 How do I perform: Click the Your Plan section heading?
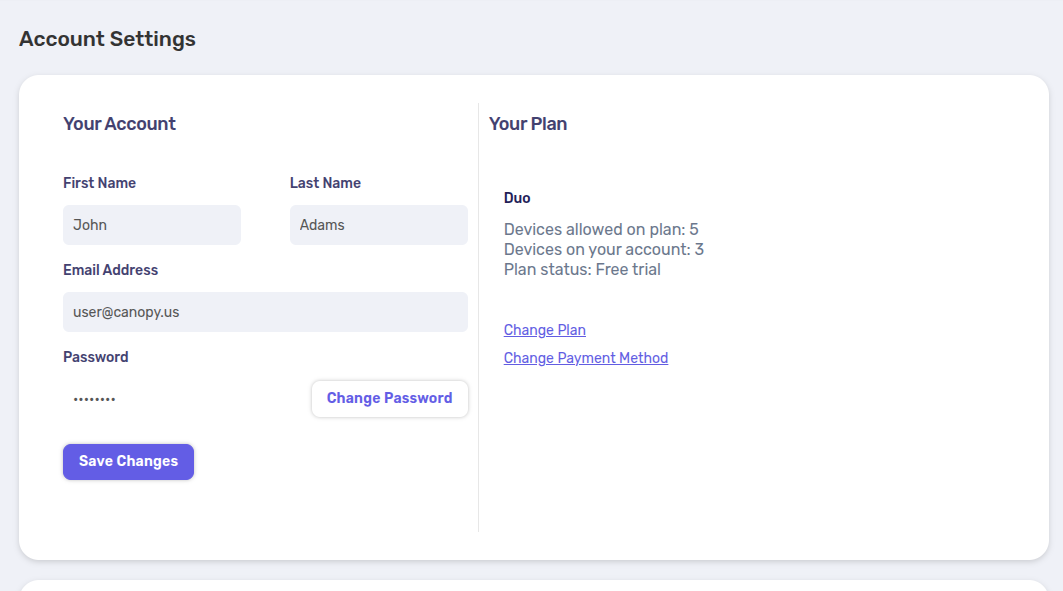(528, 124)
